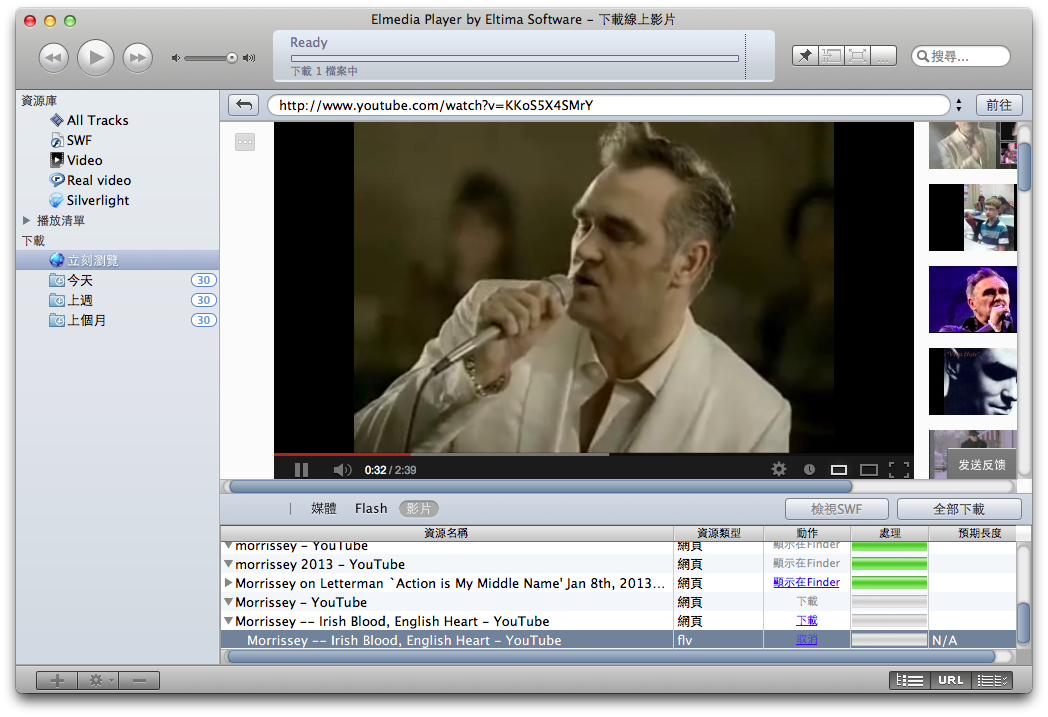Collapse the Morrissey - YouTube row
The height and width of the screenshot is (717, 1048).
click(228, 602)
